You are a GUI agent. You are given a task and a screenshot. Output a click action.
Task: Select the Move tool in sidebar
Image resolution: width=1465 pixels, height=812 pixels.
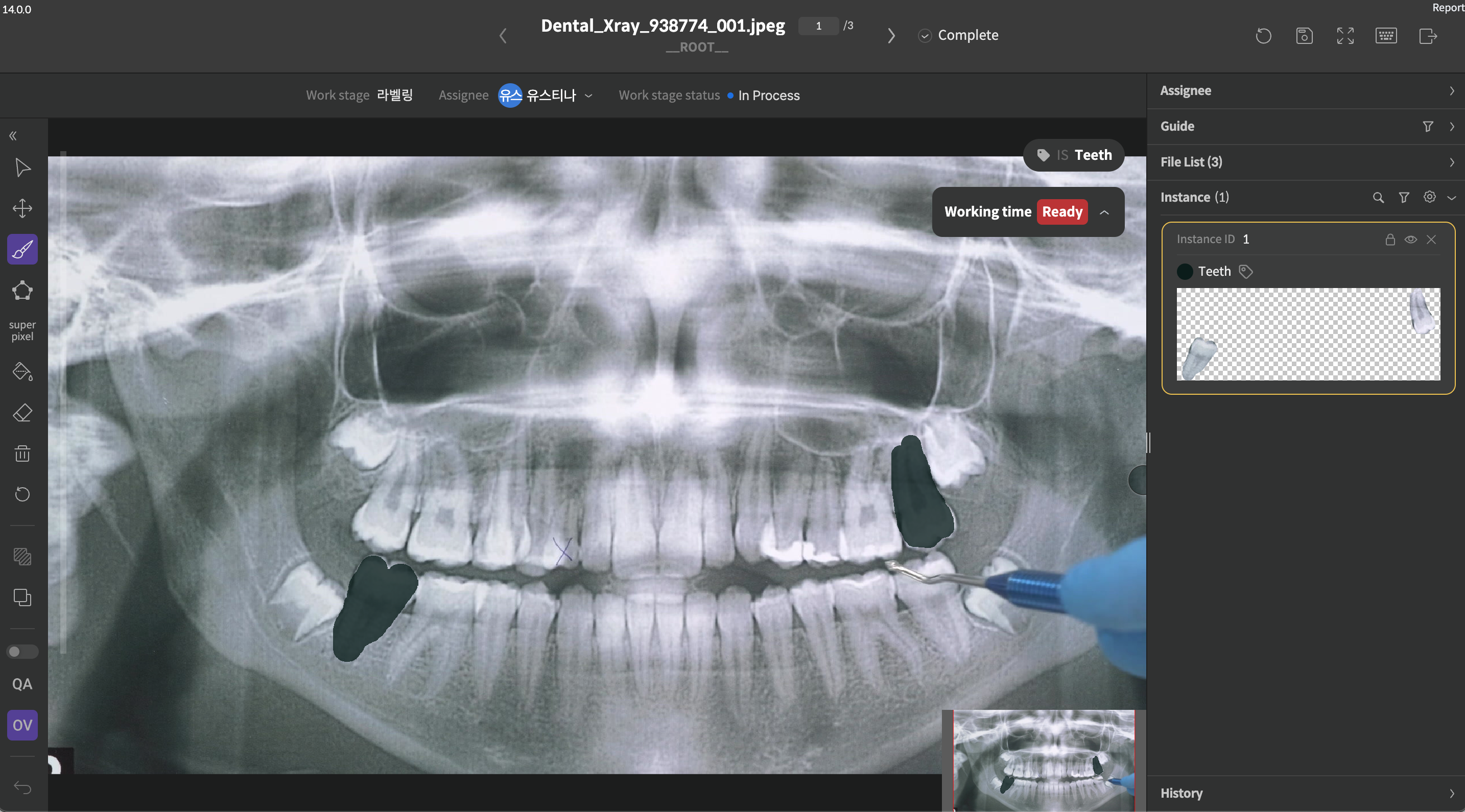[x=22, y=208]
